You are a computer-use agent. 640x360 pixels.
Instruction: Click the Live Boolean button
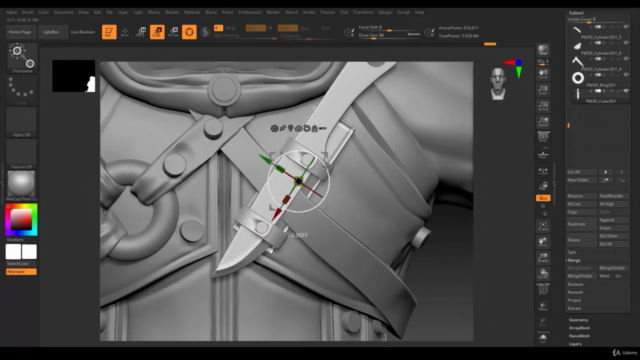pos(83,32)
